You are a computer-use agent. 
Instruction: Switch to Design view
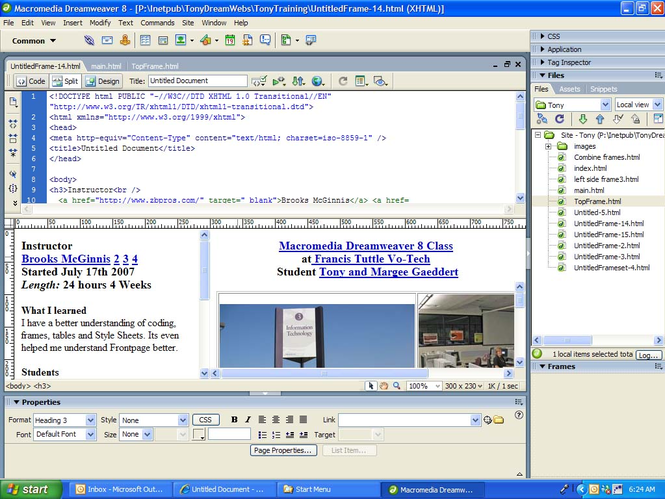[104, 81]
